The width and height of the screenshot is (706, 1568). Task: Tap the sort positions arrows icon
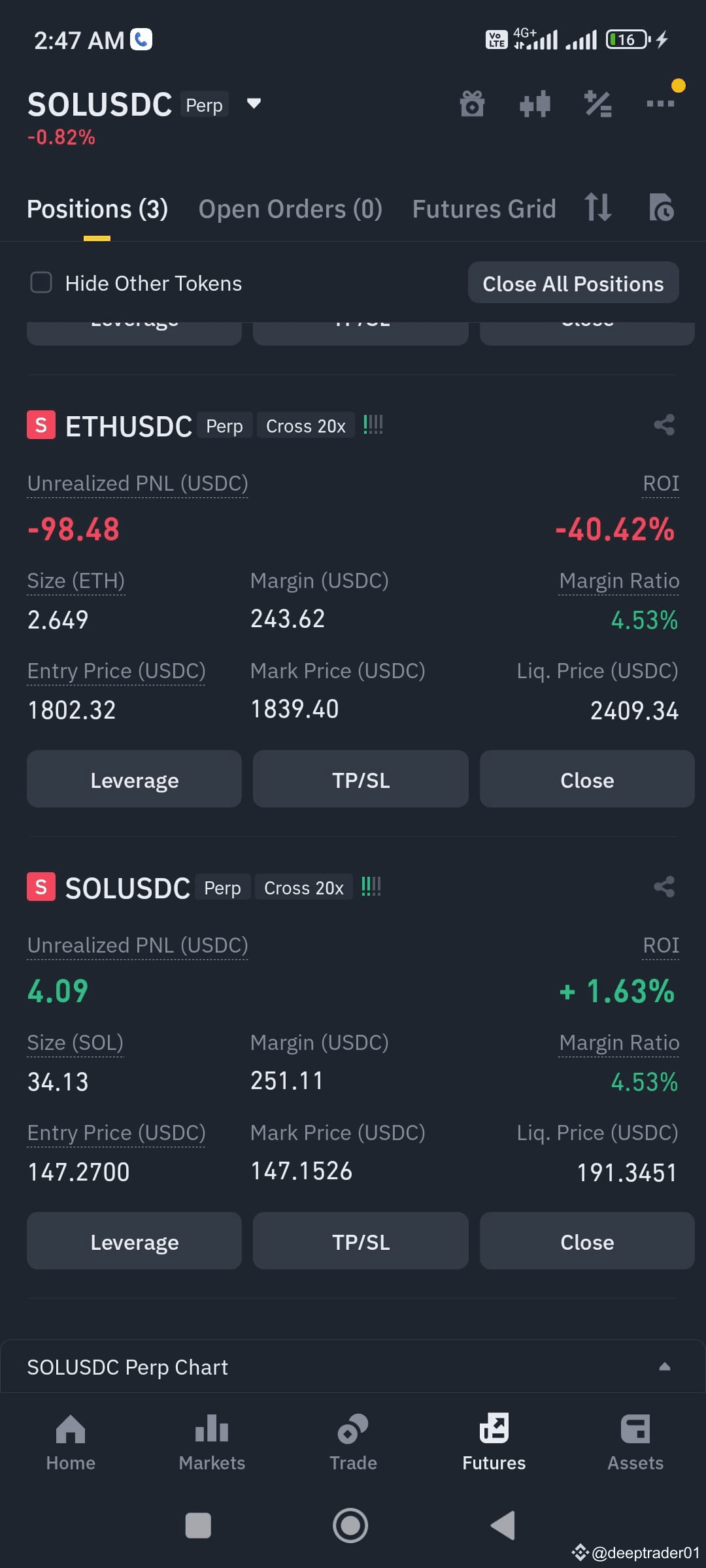597,208
